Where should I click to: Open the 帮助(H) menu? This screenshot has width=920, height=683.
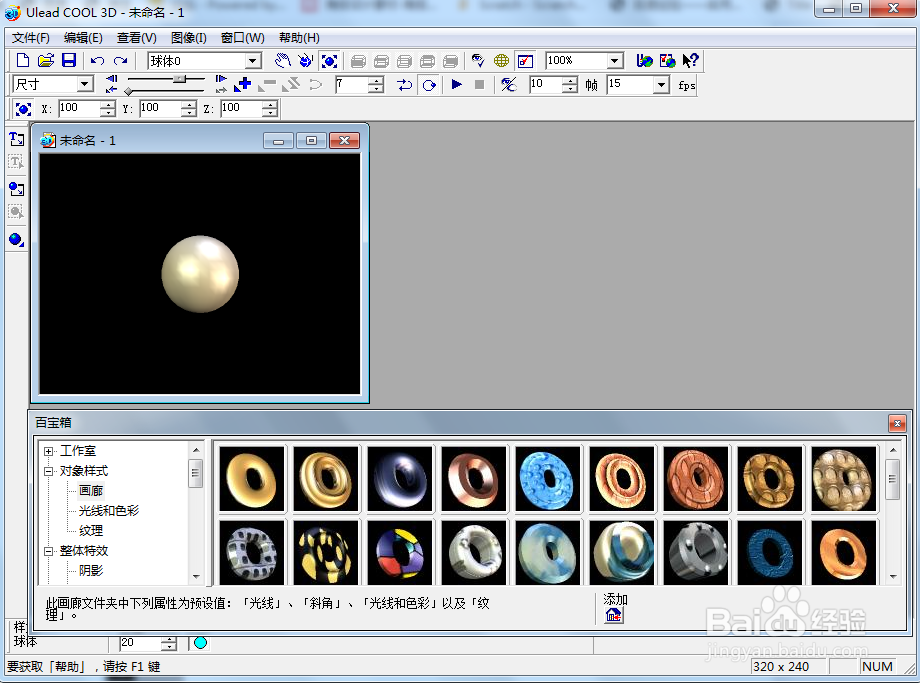299,38
